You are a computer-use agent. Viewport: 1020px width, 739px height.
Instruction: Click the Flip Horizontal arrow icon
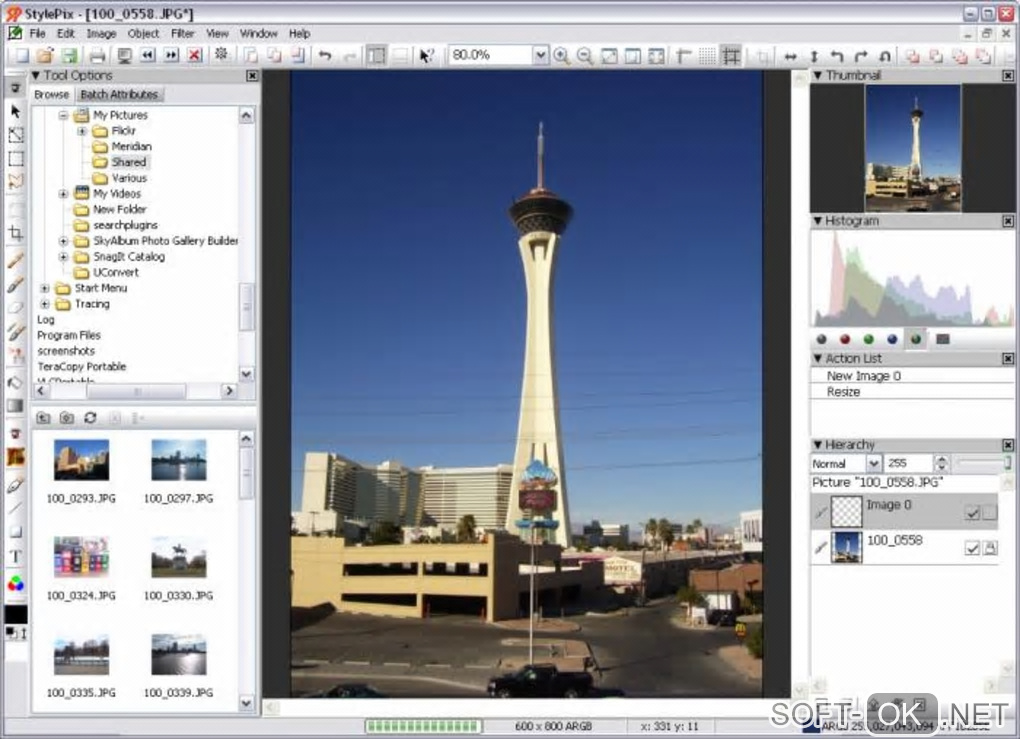pos(791,56)
